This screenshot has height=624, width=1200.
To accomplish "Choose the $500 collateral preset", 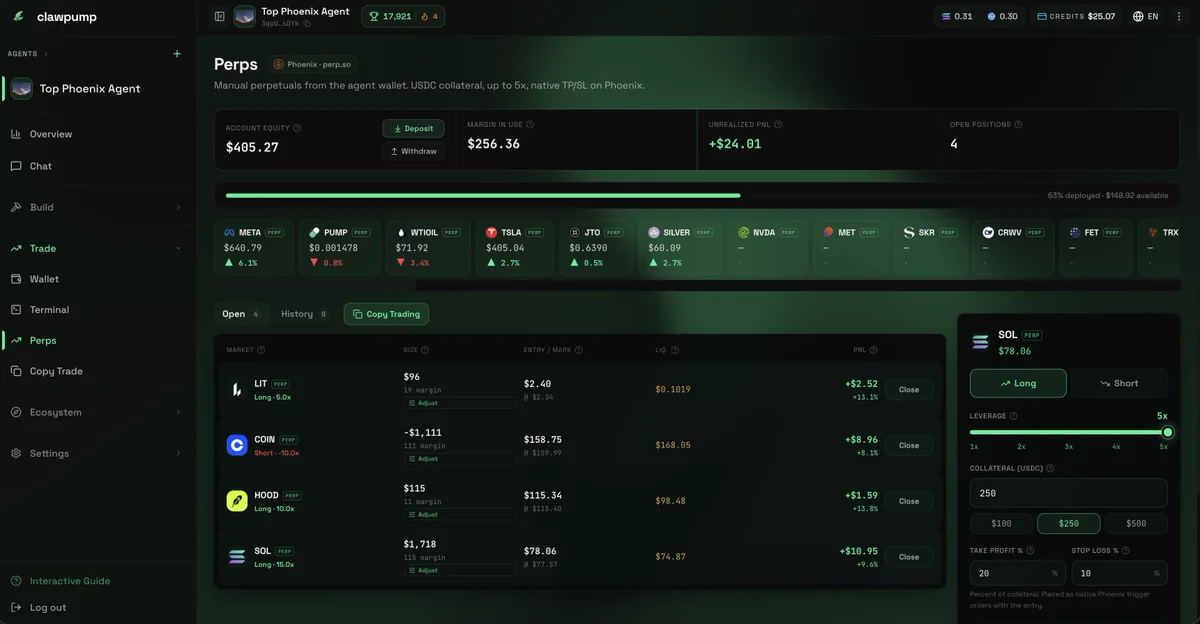I will [1136, 523].
